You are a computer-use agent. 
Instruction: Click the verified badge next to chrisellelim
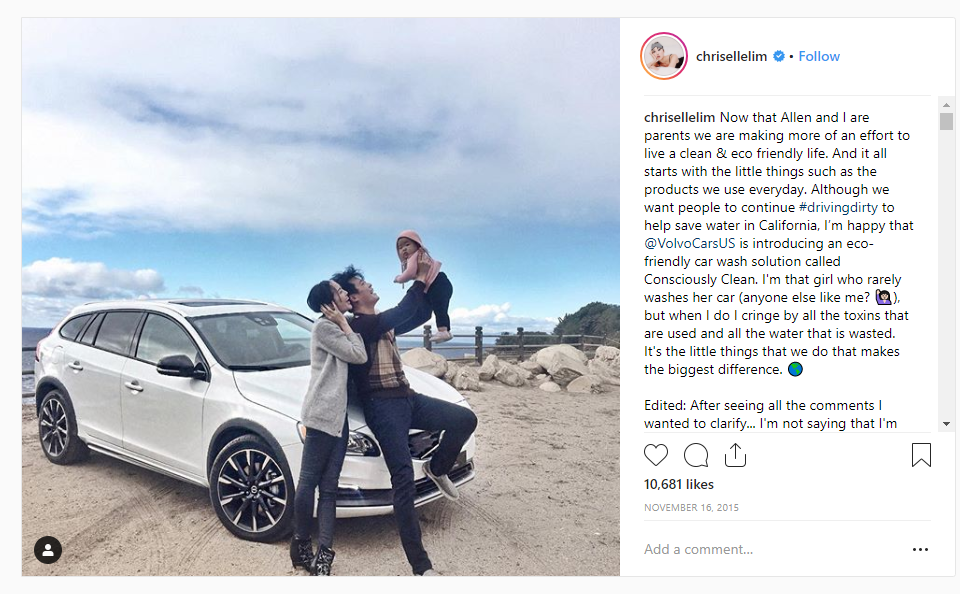(x=779, y=56)
